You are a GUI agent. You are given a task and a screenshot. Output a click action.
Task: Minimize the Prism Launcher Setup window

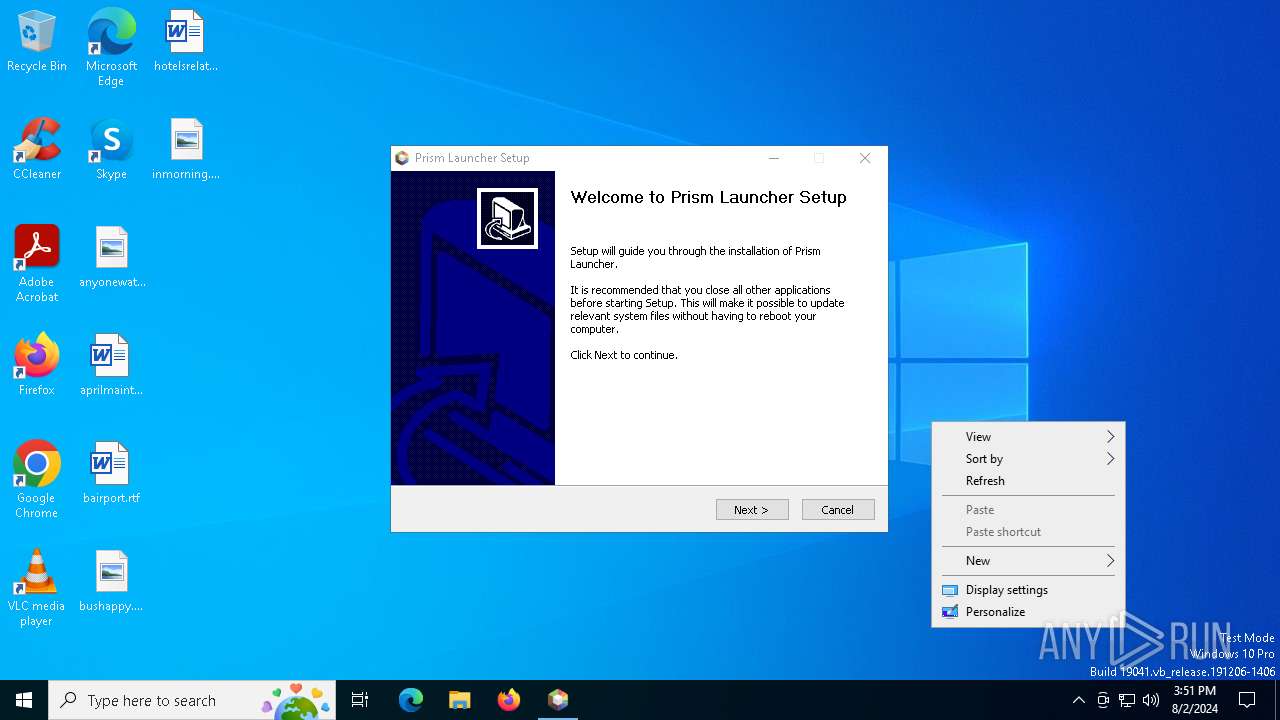click(773, 158)
